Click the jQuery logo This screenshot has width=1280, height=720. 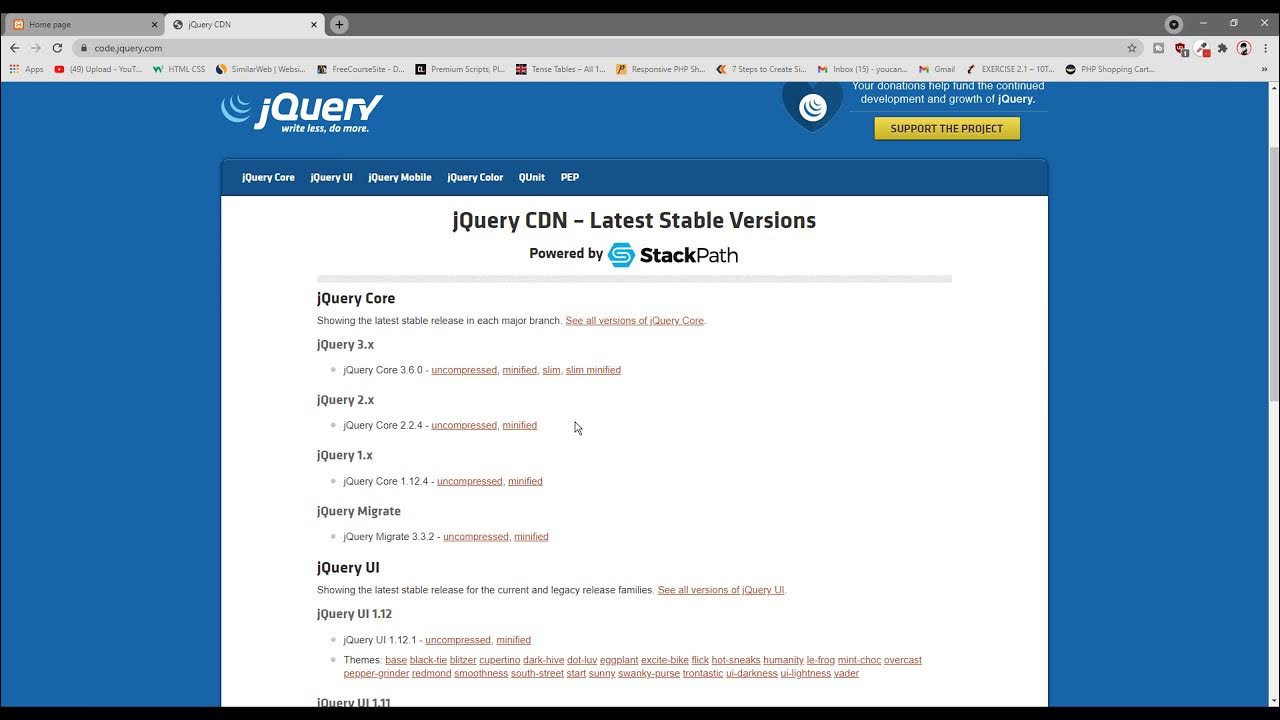tap(302, 112)
